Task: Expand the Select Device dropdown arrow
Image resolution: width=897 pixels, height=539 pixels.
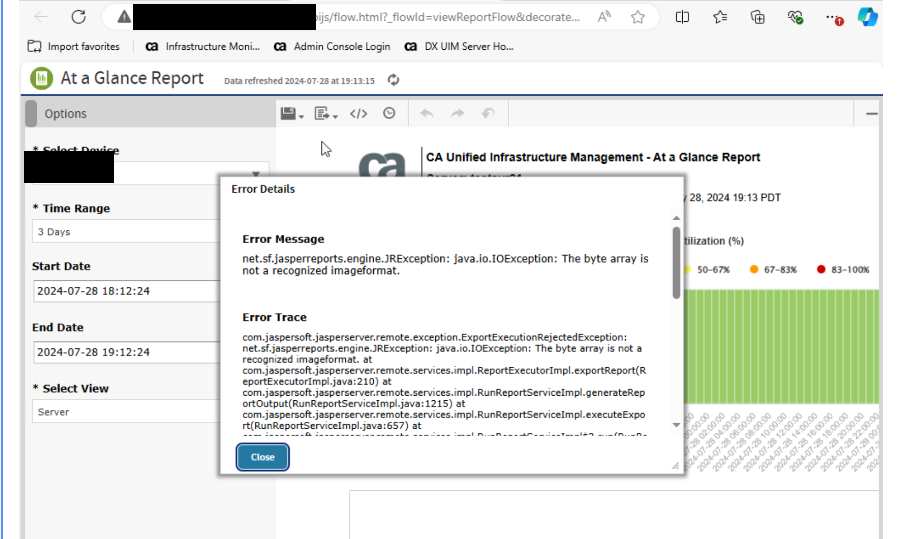Action: 255,172
